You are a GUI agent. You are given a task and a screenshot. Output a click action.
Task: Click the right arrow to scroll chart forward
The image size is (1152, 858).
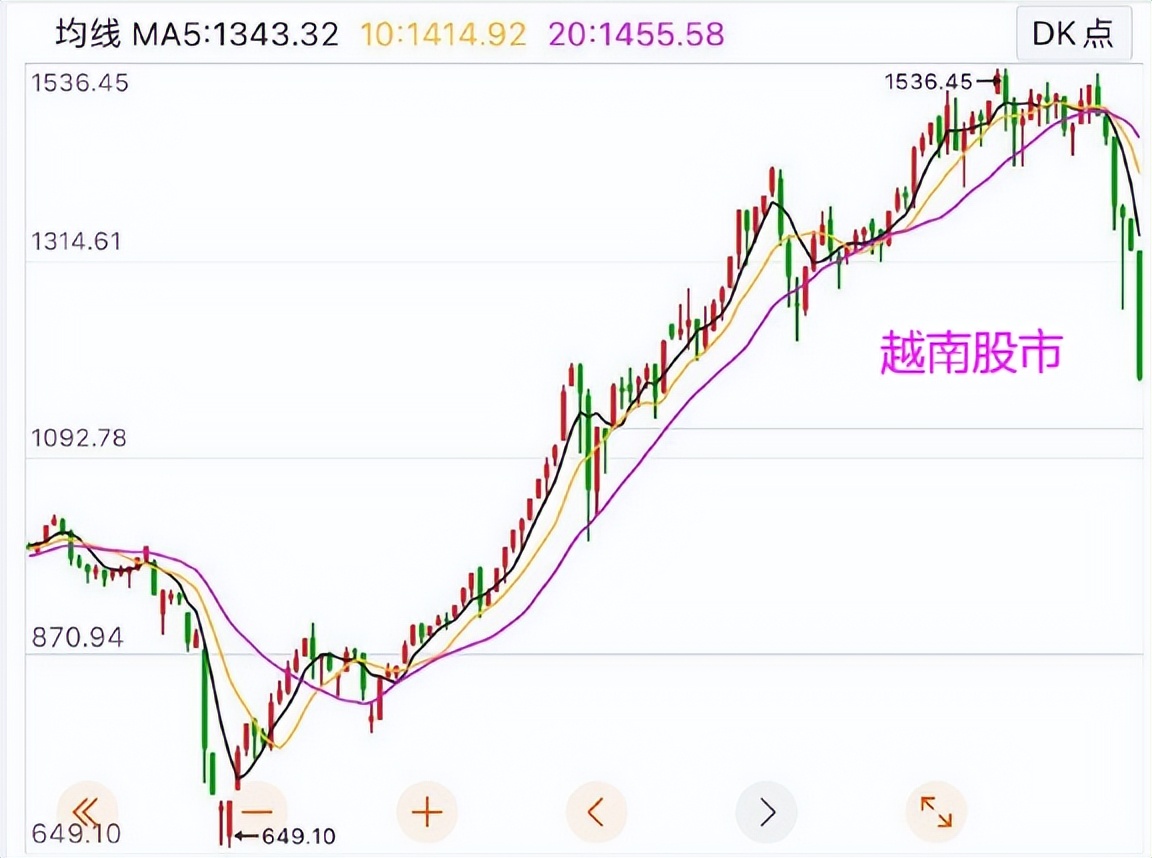(766, 812)
